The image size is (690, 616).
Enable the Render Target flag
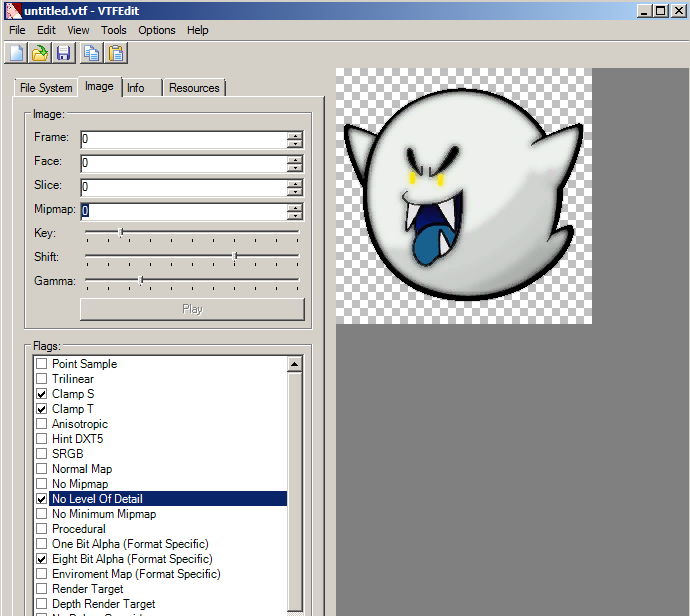pyautogui.click(x=41, y=589)
